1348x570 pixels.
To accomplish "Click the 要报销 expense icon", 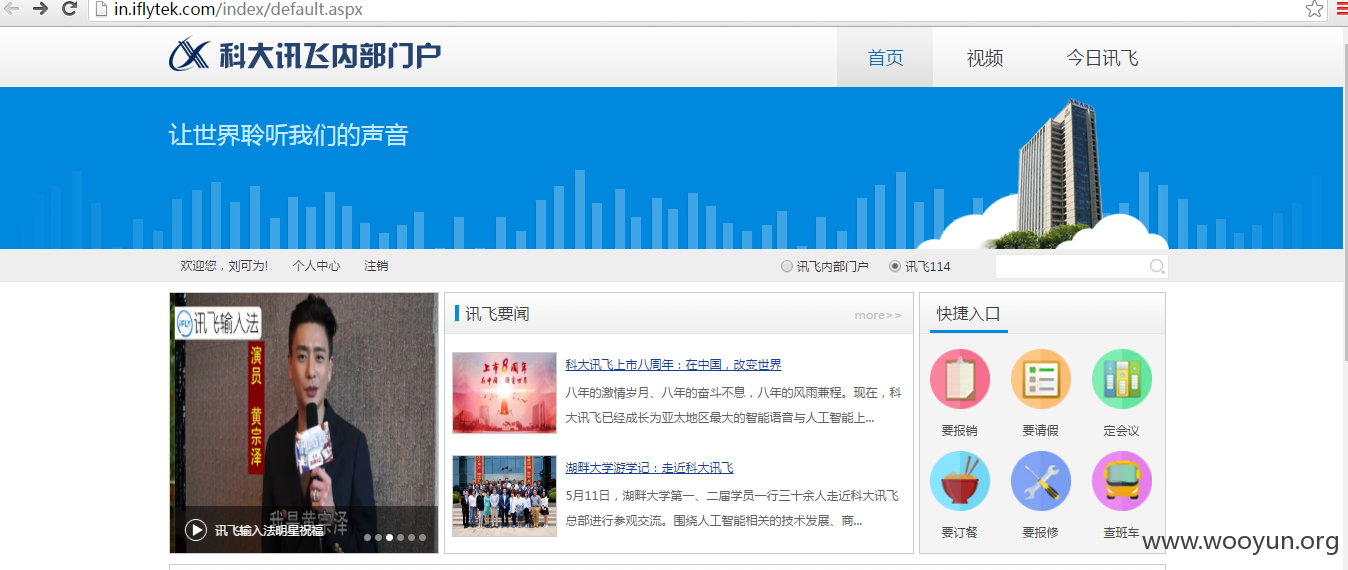I will [x=959, y=379].
